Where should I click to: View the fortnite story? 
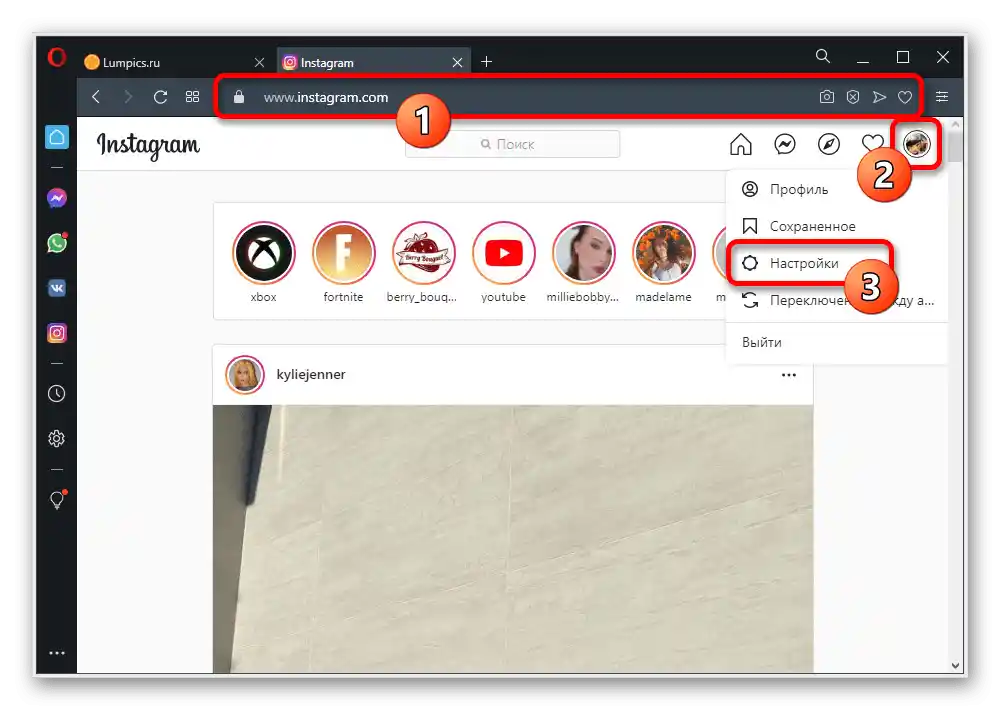[343, 253]
